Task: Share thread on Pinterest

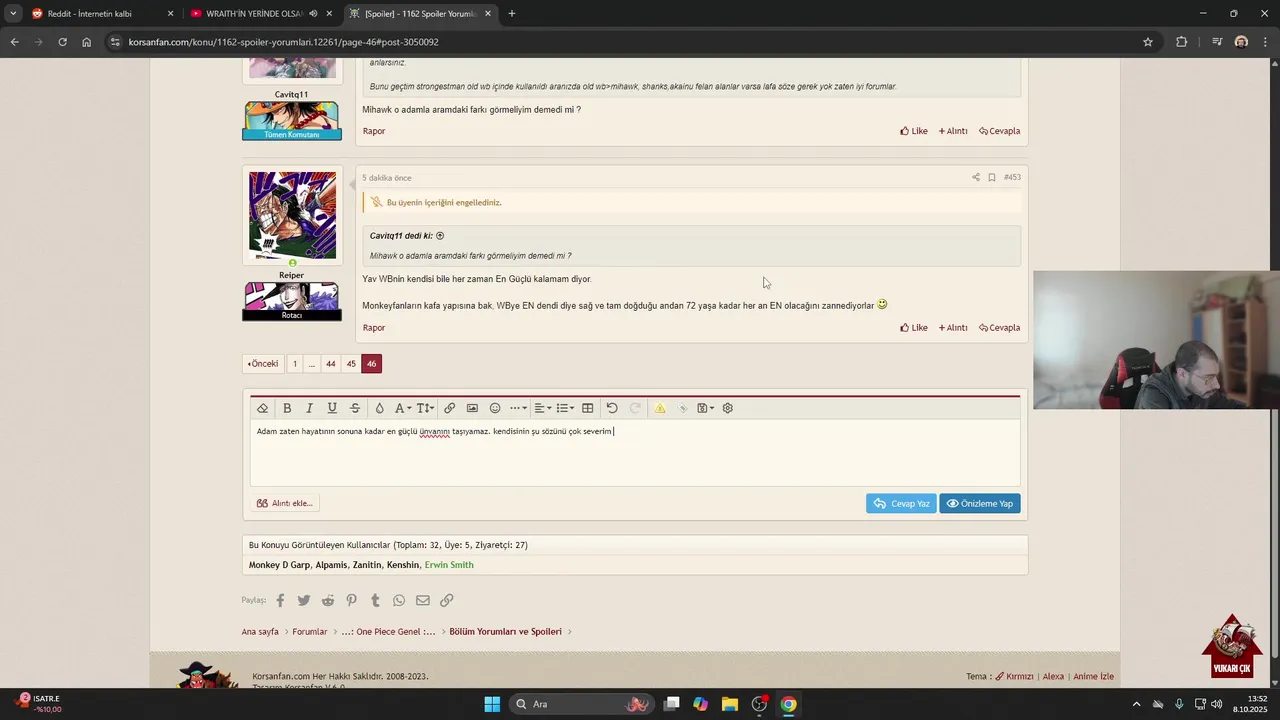Action: [x=351, y=600]
